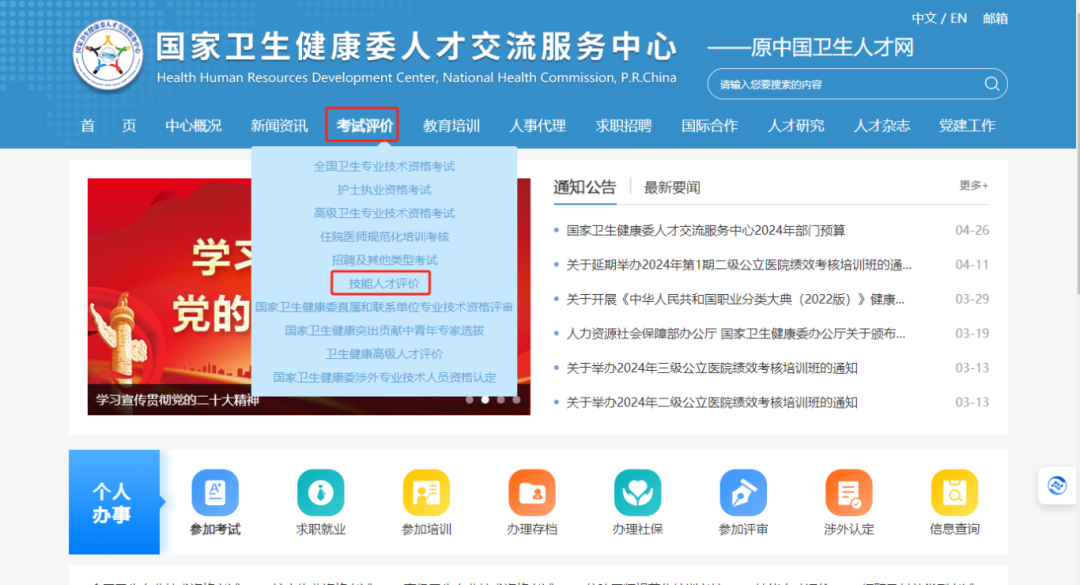Click the 参加考试 icon

click(x=215, y=492)
